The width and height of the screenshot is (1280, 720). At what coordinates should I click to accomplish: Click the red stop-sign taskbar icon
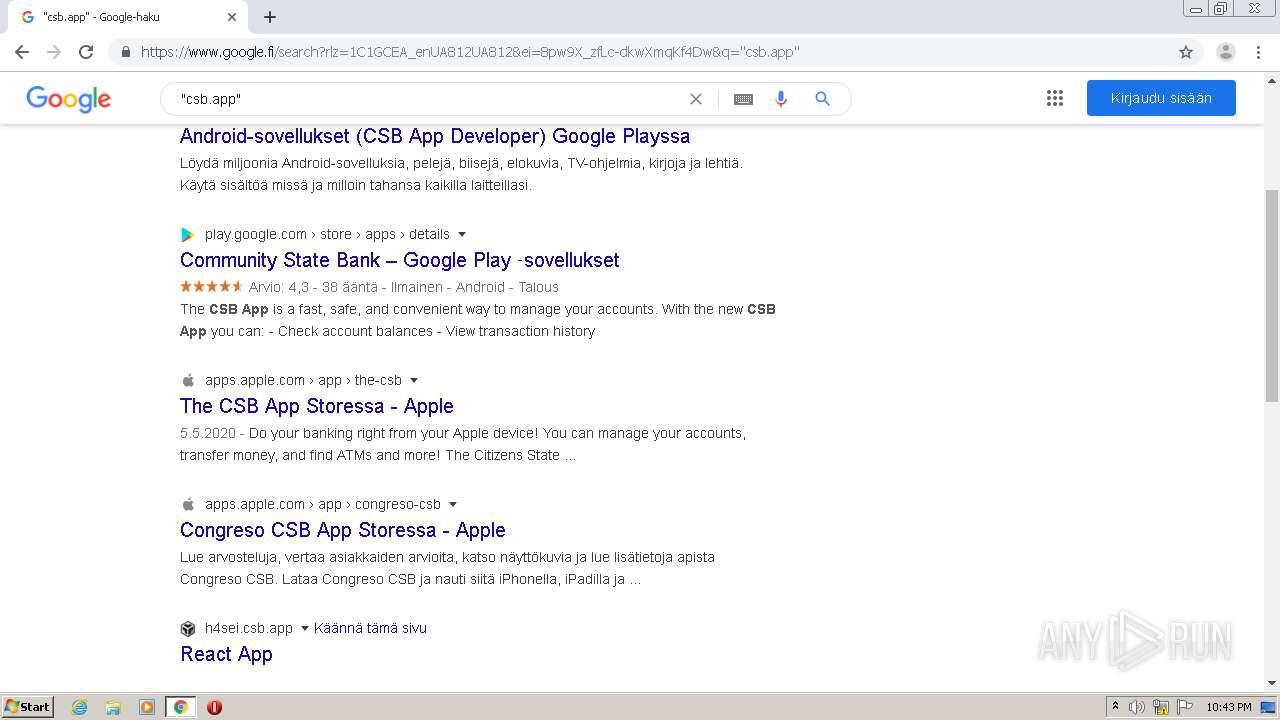coord(214,707)
